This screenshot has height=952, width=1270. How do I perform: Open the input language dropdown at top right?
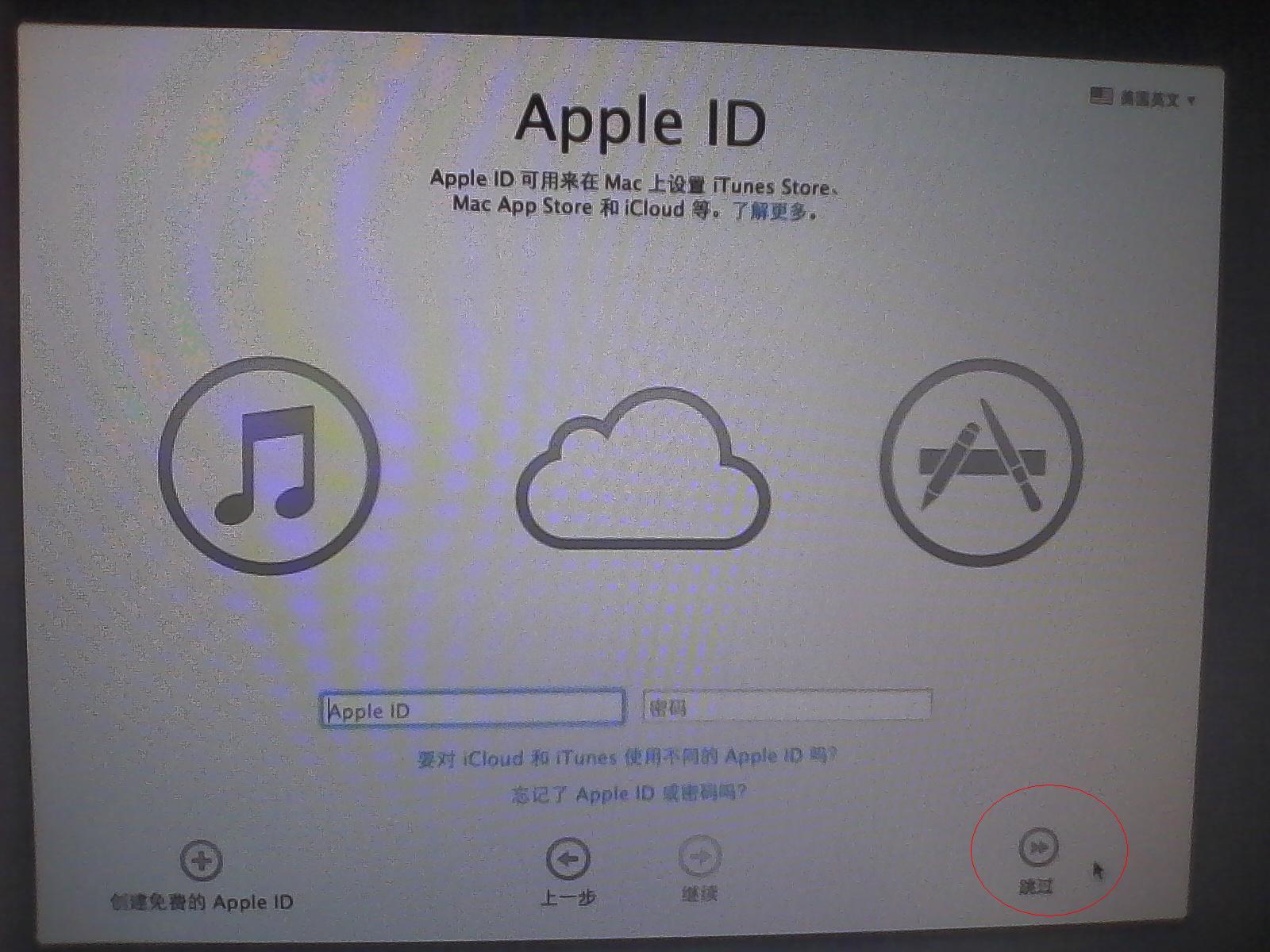(1144, 98)
